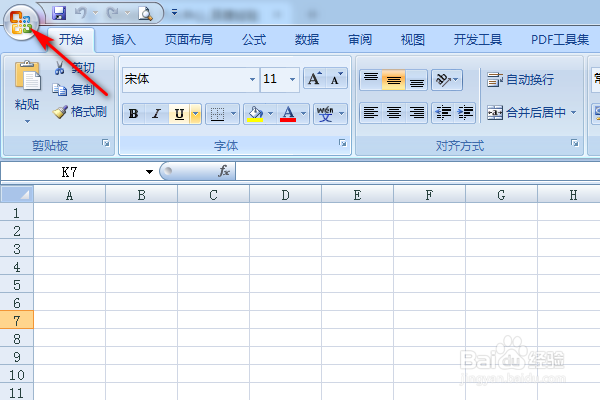Toggle bold formatting
Image resolution: width=600 pixels, height=400 pixels.
click(x=134, y=114)
